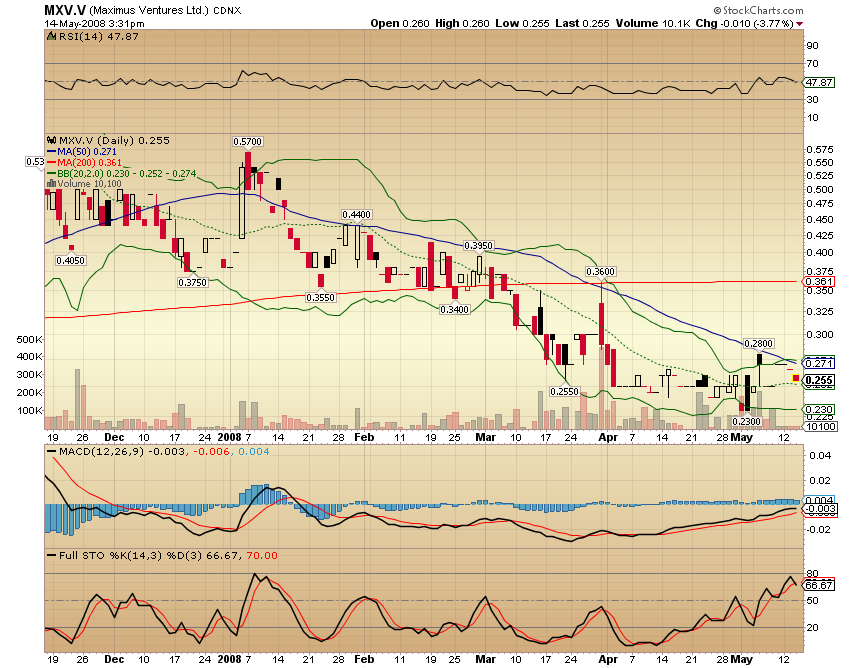Click the 0.3550 low price annotation
Image resolution: width=850 pixels, height=668 pixels.
tap(321, 298)
